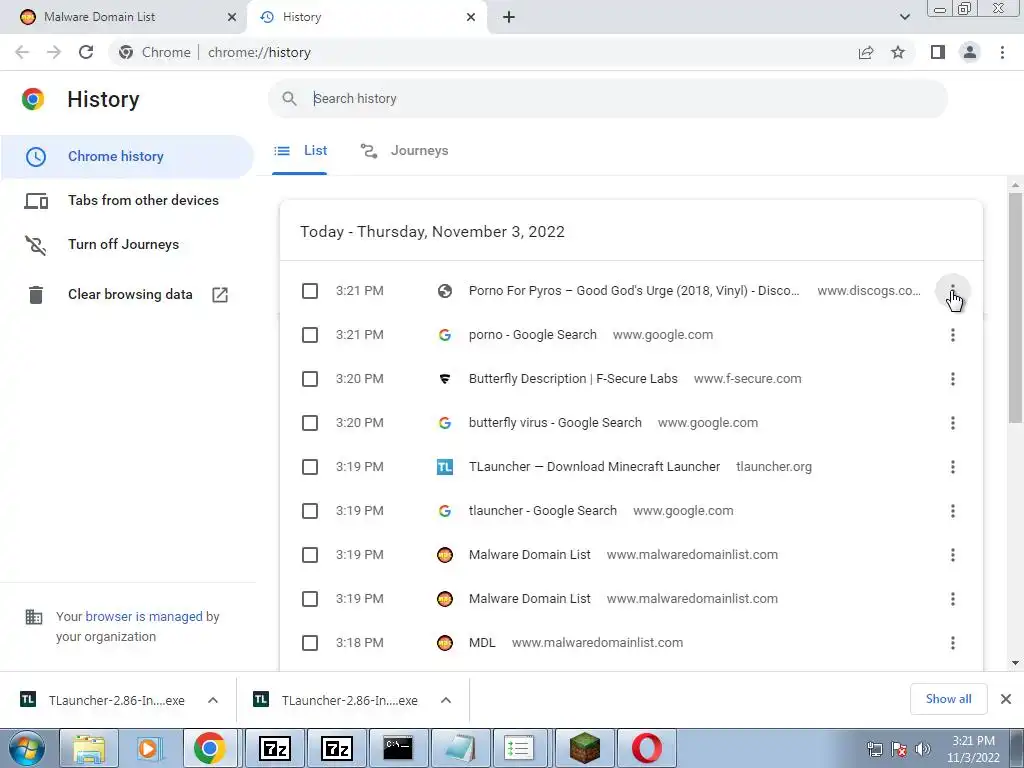Open the Minecraft block taskbar icon
The width and height of the screenshot is (1024, 768).
tap(584, 748)
